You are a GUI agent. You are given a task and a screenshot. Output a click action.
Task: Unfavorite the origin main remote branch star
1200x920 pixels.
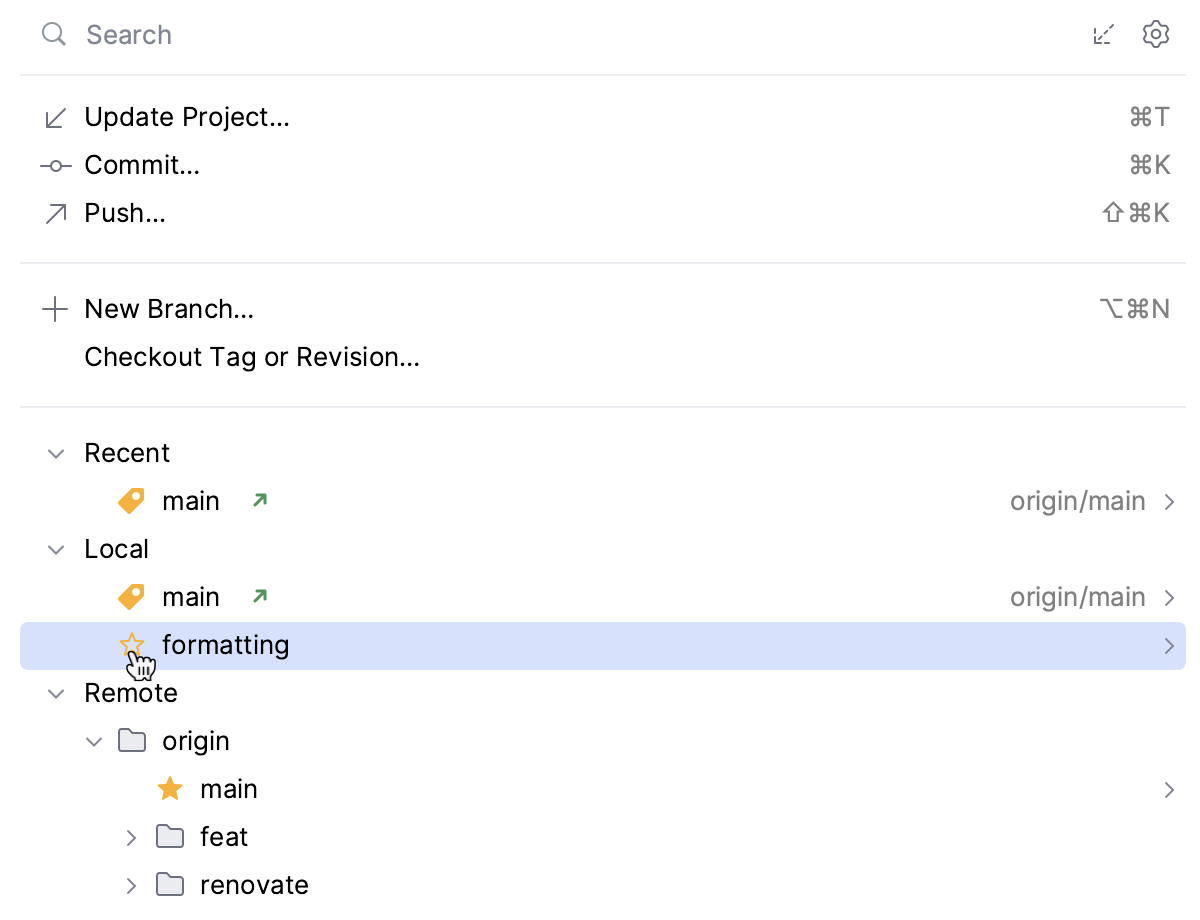point(170,790)
